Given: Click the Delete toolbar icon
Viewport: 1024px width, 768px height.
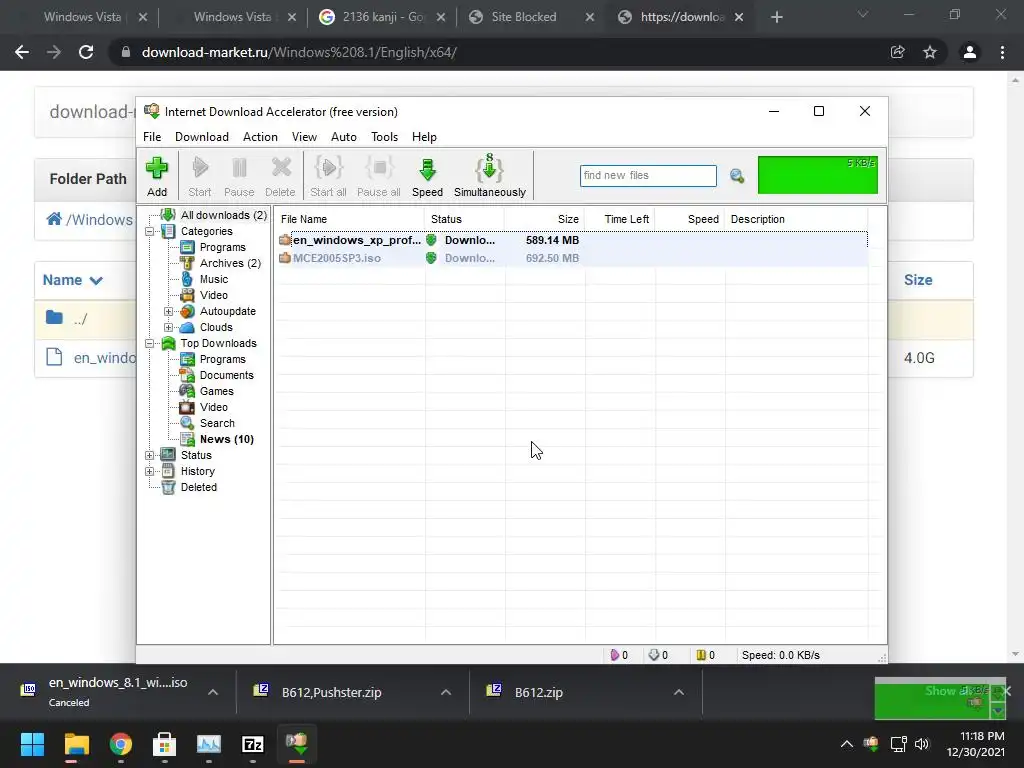Looking at the screenshot, I should [x=280, y=176].
